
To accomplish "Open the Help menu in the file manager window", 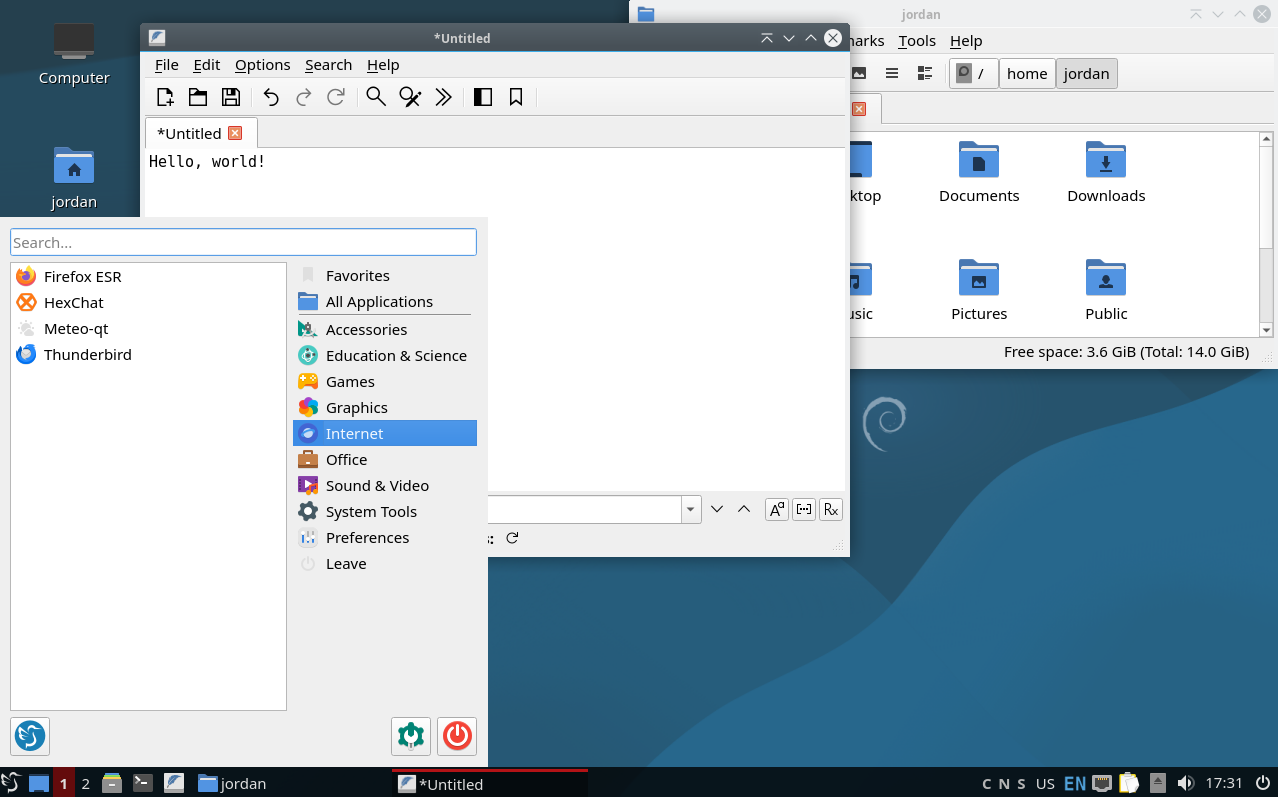I will point(966,41).
